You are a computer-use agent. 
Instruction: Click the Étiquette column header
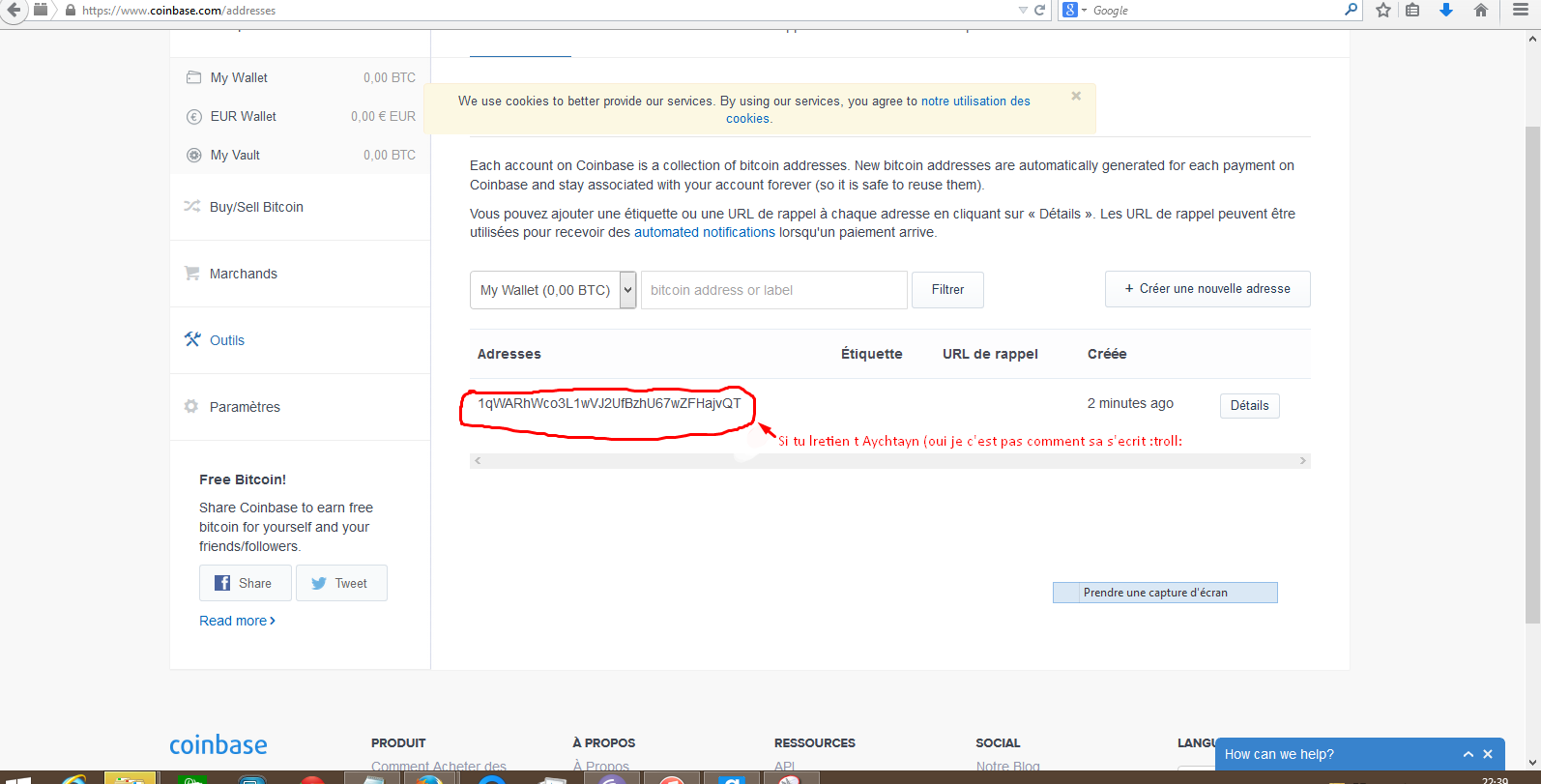coord(871,354)
